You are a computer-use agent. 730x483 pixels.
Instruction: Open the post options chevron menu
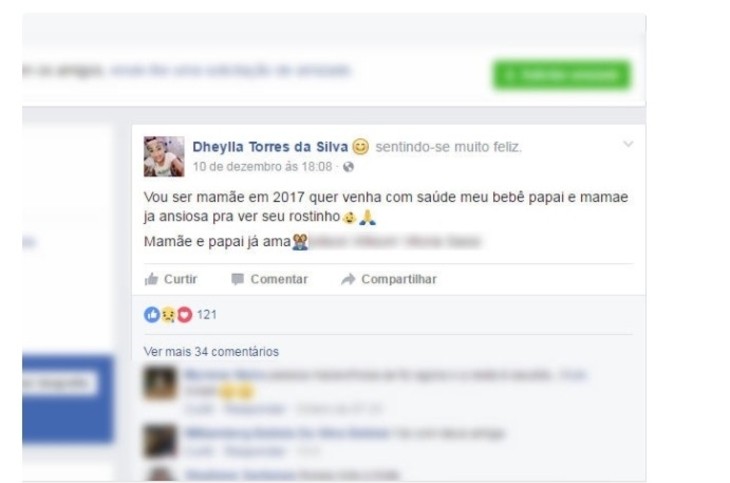click(628, 144)
